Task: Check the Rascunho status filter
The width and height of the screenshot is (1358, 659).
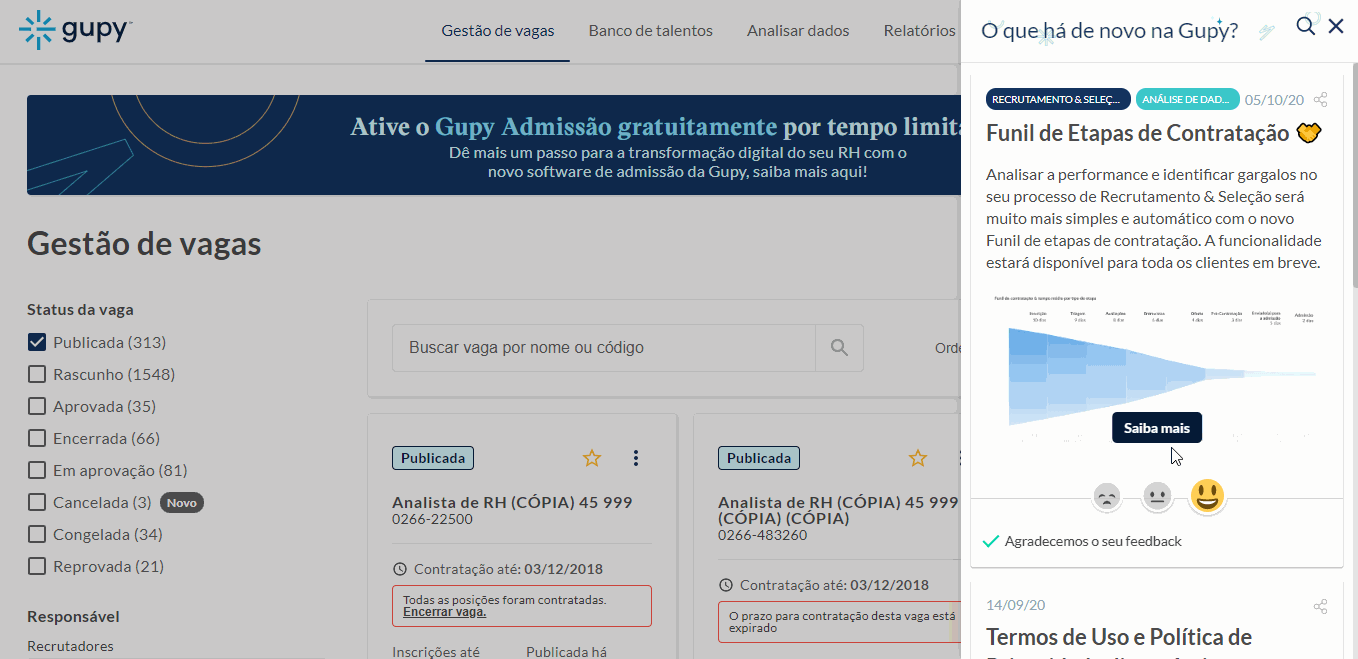Action: click(x=37, y=374)
